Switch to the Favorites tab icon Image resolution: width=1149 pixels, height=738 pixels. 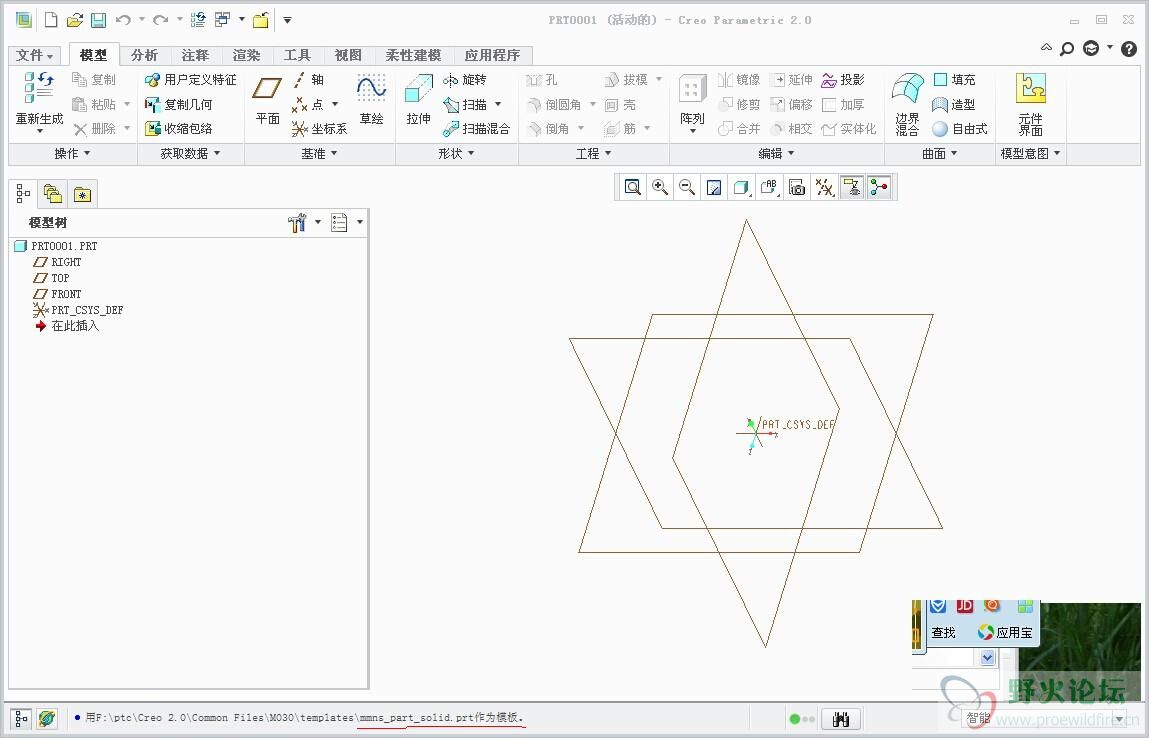[83, 194]
